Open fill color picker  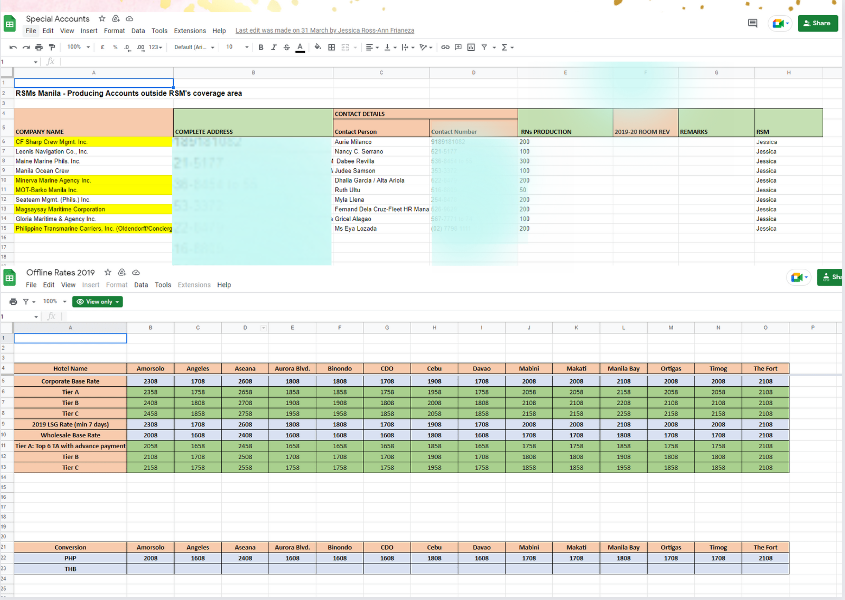click(318, 47)
